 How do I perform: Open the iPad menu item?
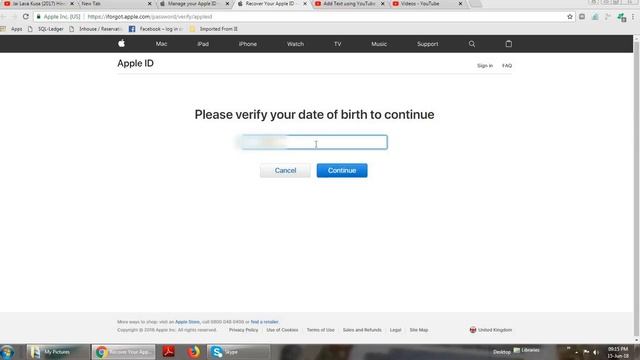click(x=203, y=44)
